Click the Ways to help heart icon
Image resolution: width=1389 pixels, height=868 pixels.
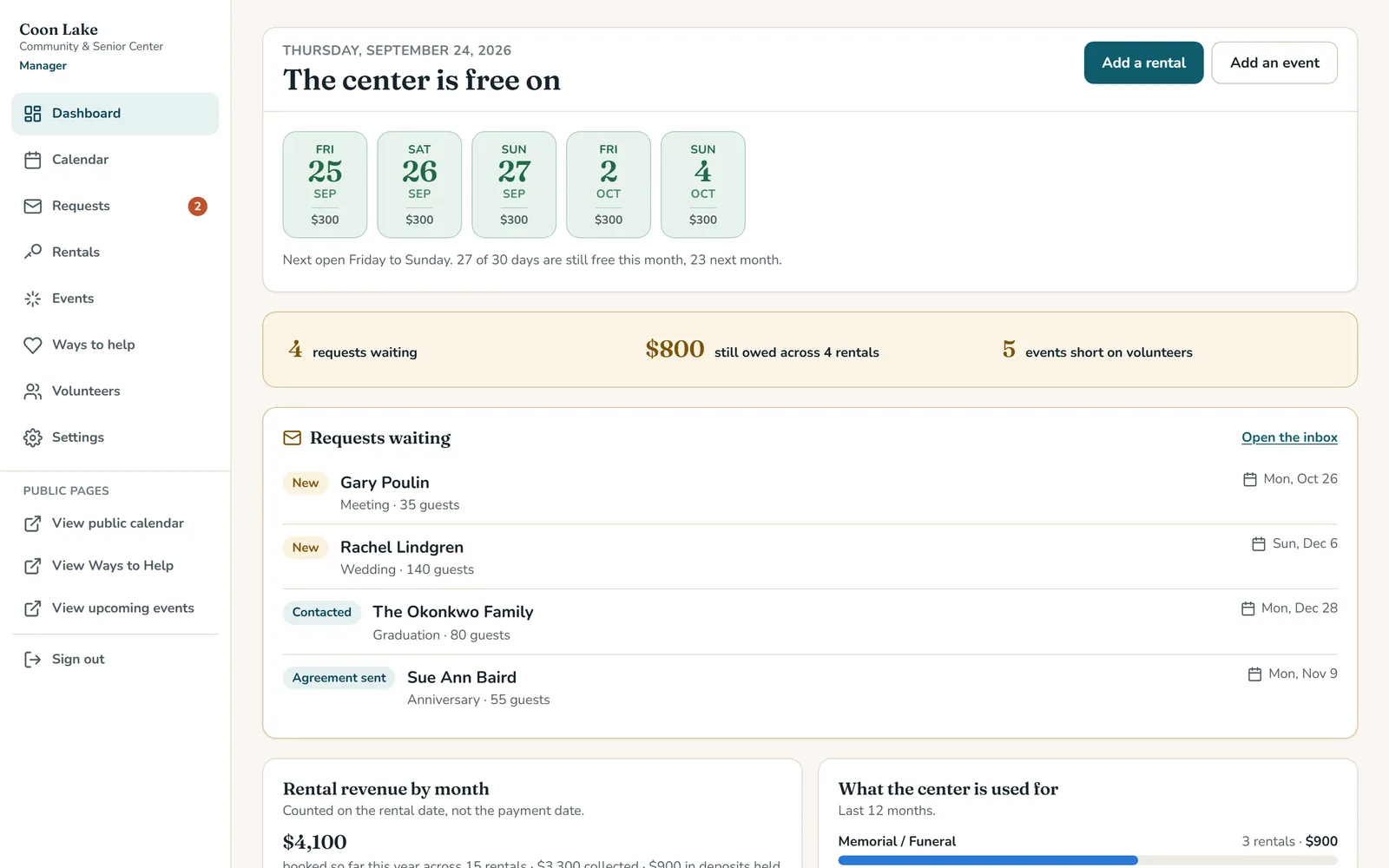[x=33, y=345]
